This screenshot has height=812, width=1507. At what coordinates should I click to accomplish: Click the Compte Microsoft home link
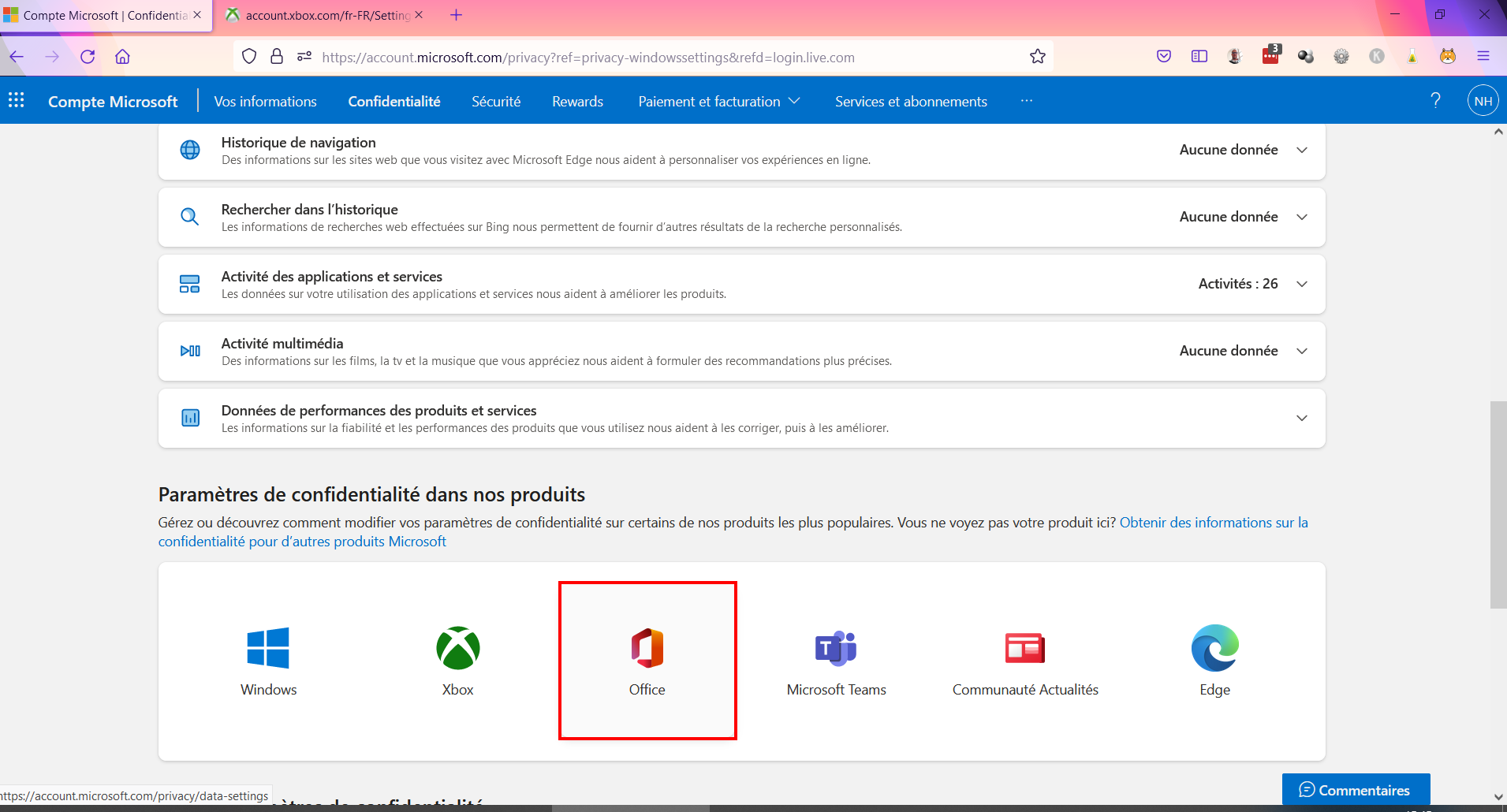113,102
